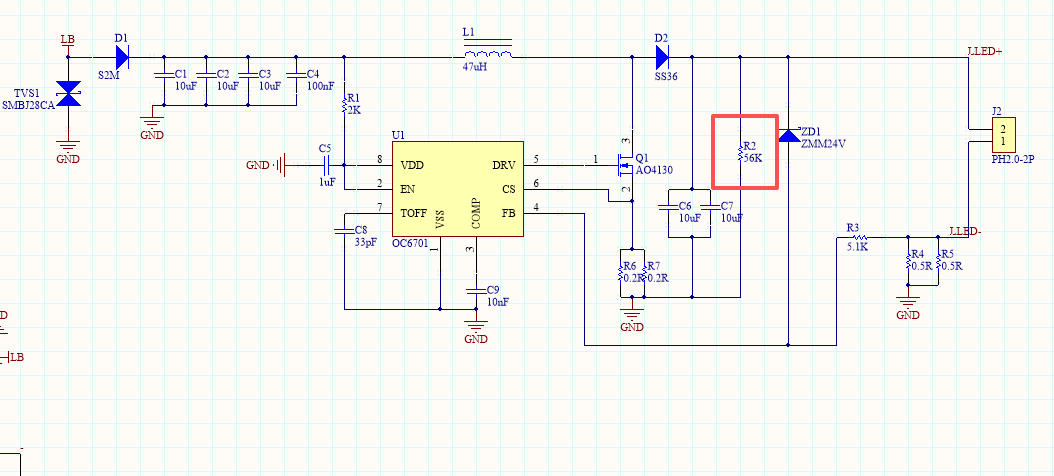Click the LED+ net label

(984, 51)
